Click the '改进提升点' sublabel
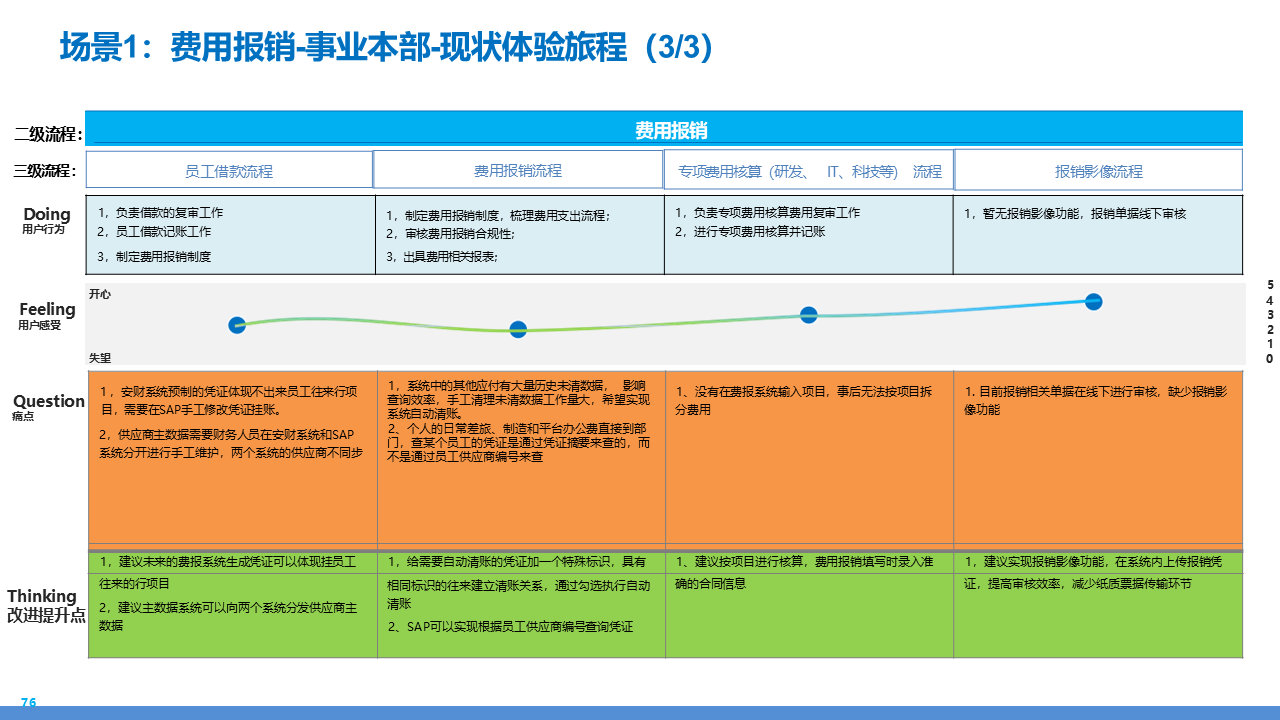 pos(46,615)
